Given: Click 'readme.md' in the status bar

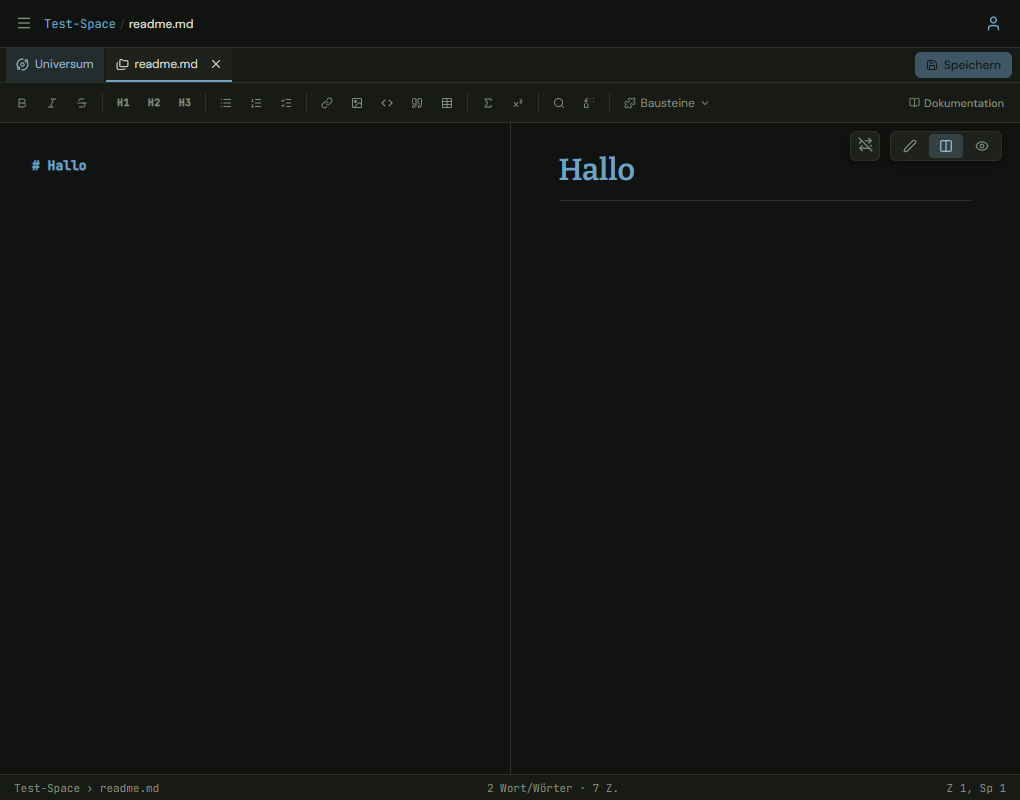Looking at the screenshot, I should (x=129, y=788).
